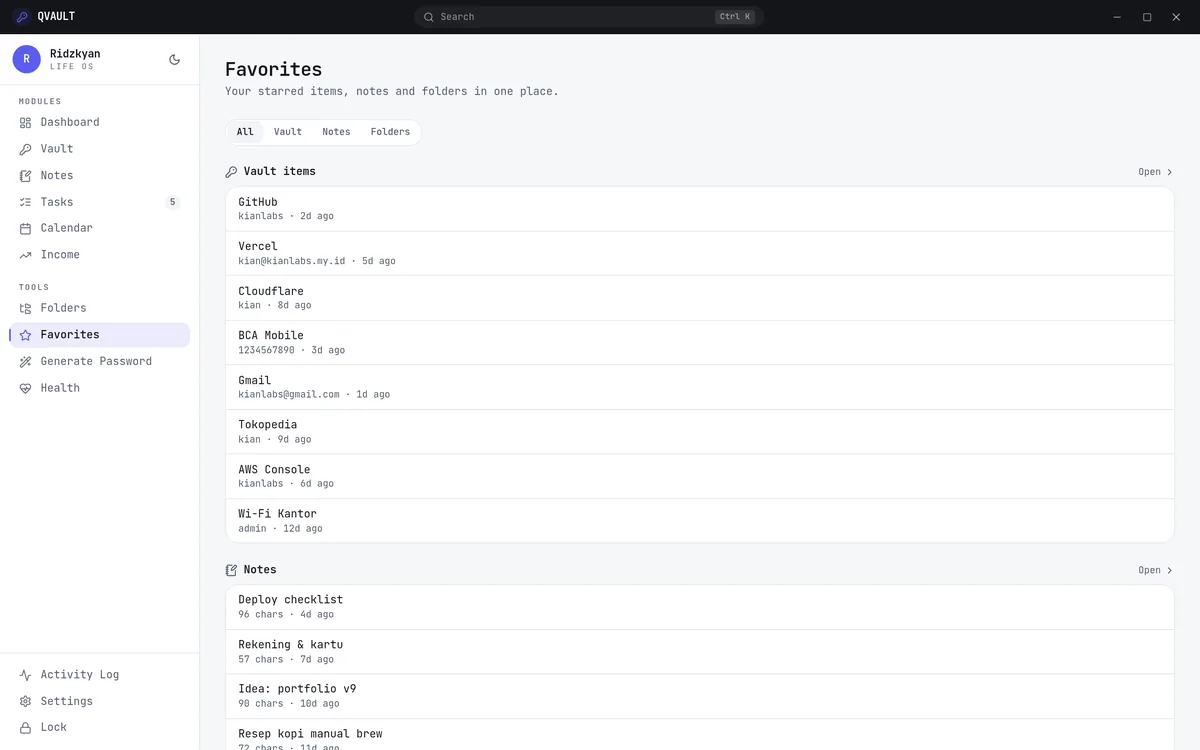The height and width of the screenshot is (750, 1200).
Task: Open Generate Password tool
Action: click(x=99, y=361)
